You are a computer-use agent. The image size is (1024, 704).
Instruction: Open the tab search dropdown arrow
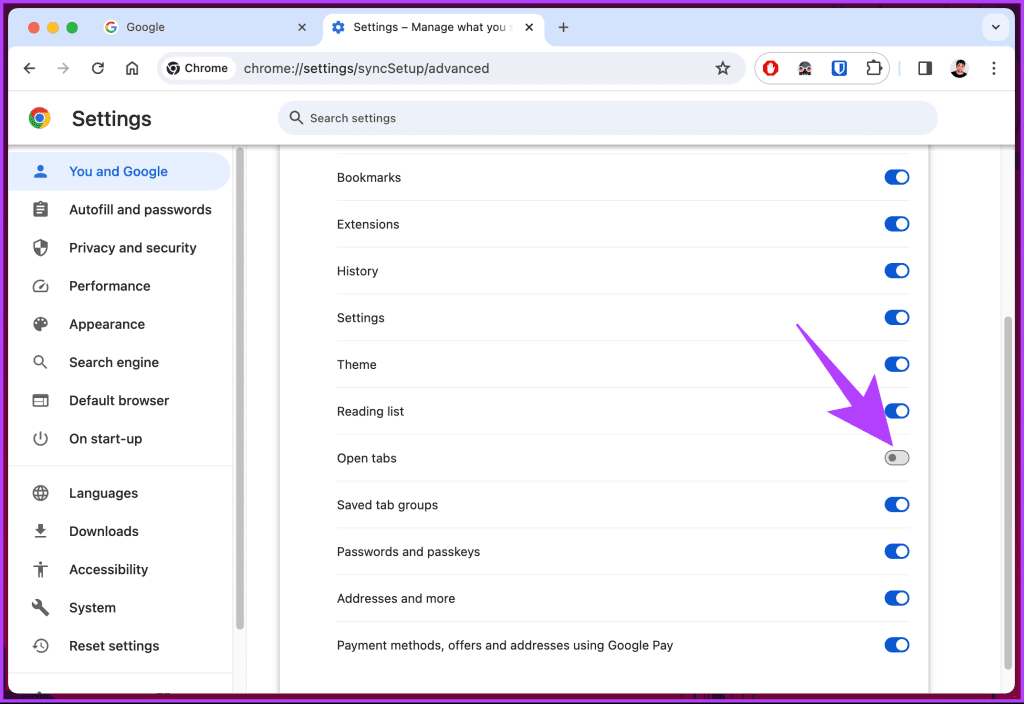[996, 28]
